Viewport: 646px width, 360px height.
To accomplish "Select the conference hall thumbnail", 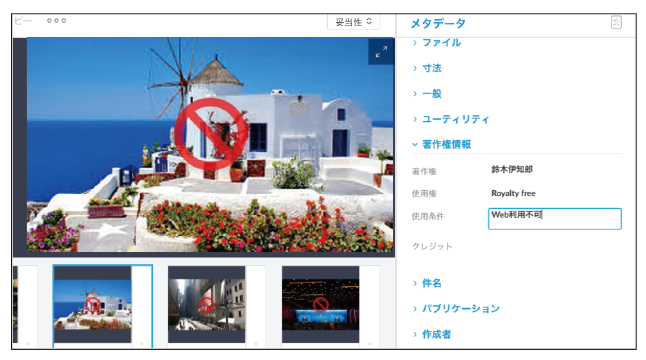I will pyautogui.click(x=321, y=304).
